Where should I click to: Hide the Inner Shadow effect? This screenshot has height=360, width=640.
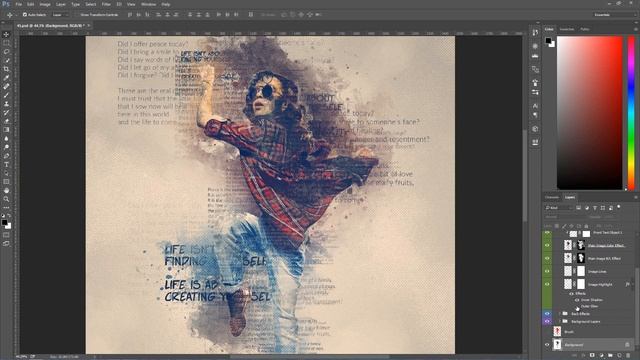(577, 300)
